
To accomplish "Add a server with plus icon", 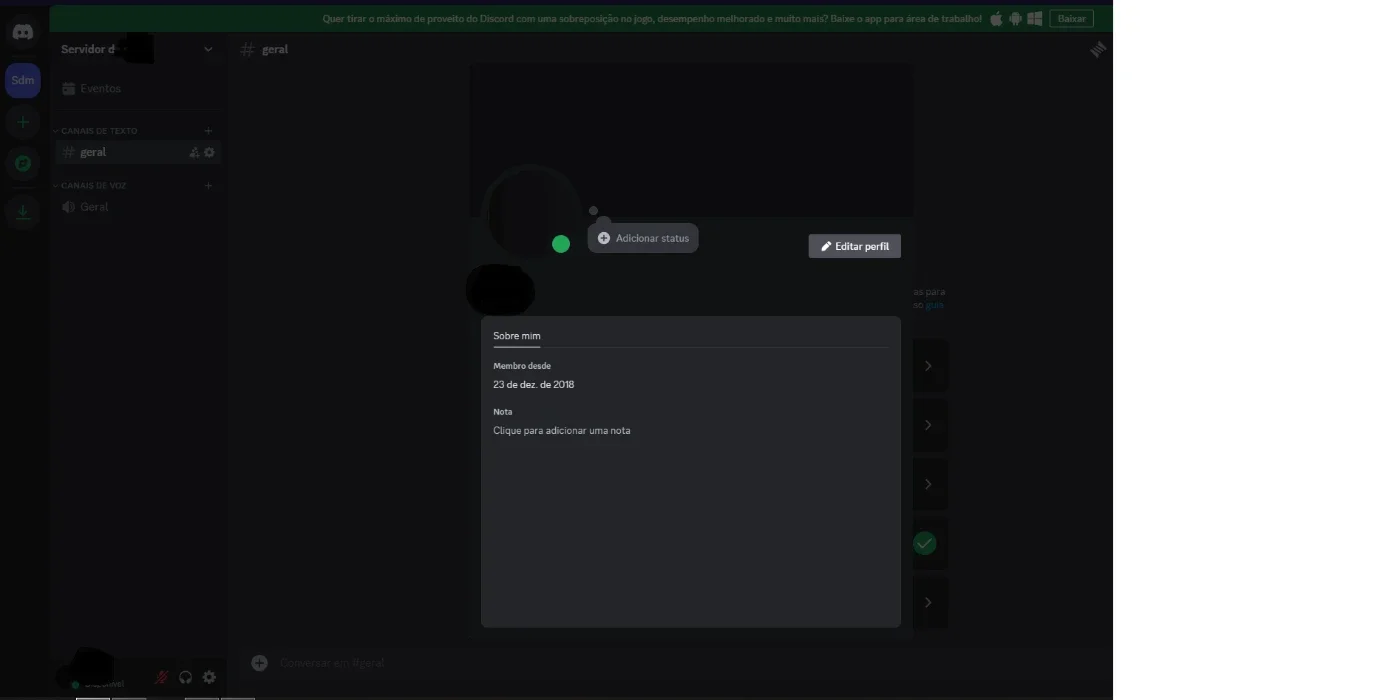I will 22,122.
